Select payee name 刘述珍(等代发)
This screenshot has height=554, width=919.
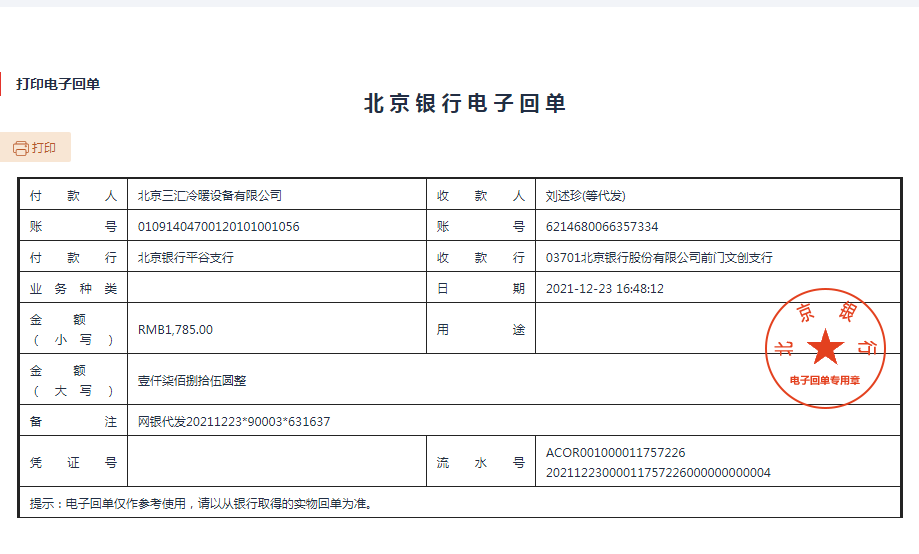point(586,196)
